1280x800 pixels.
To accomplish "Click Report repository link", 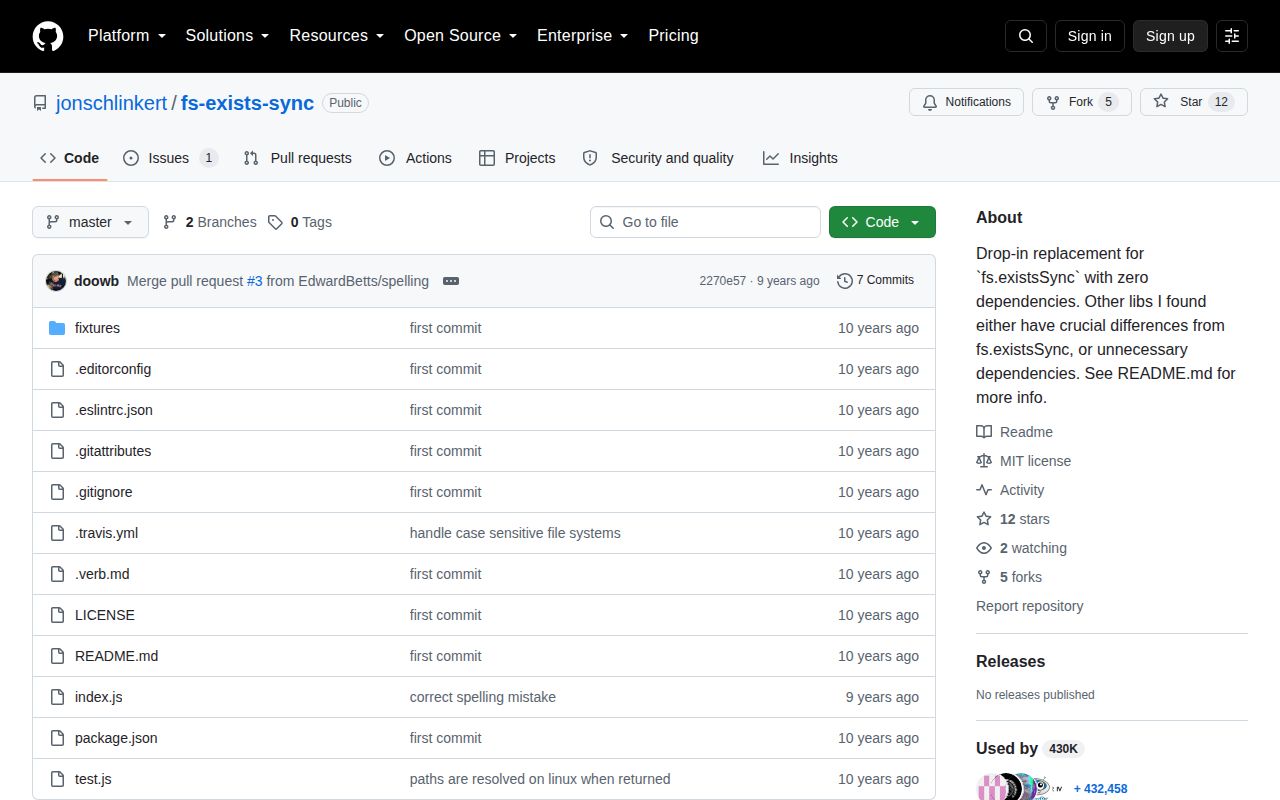I will coord(1029,606).
